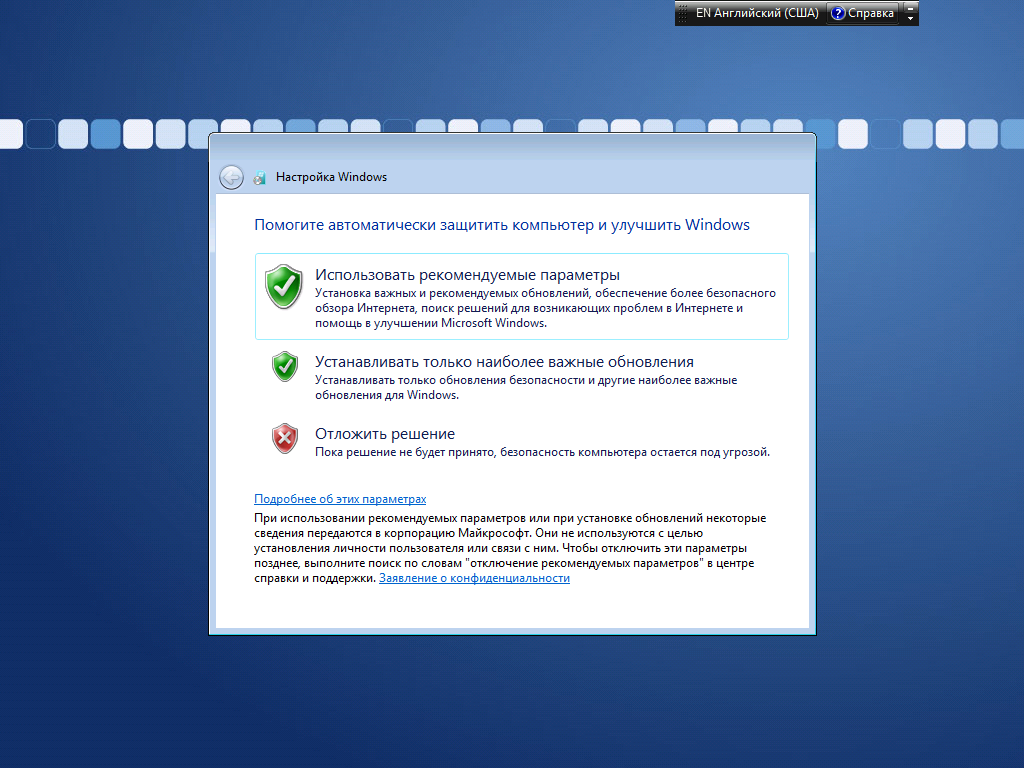Click the language bar grip handle
1024x768 pixels.
(x=682, y=13)
